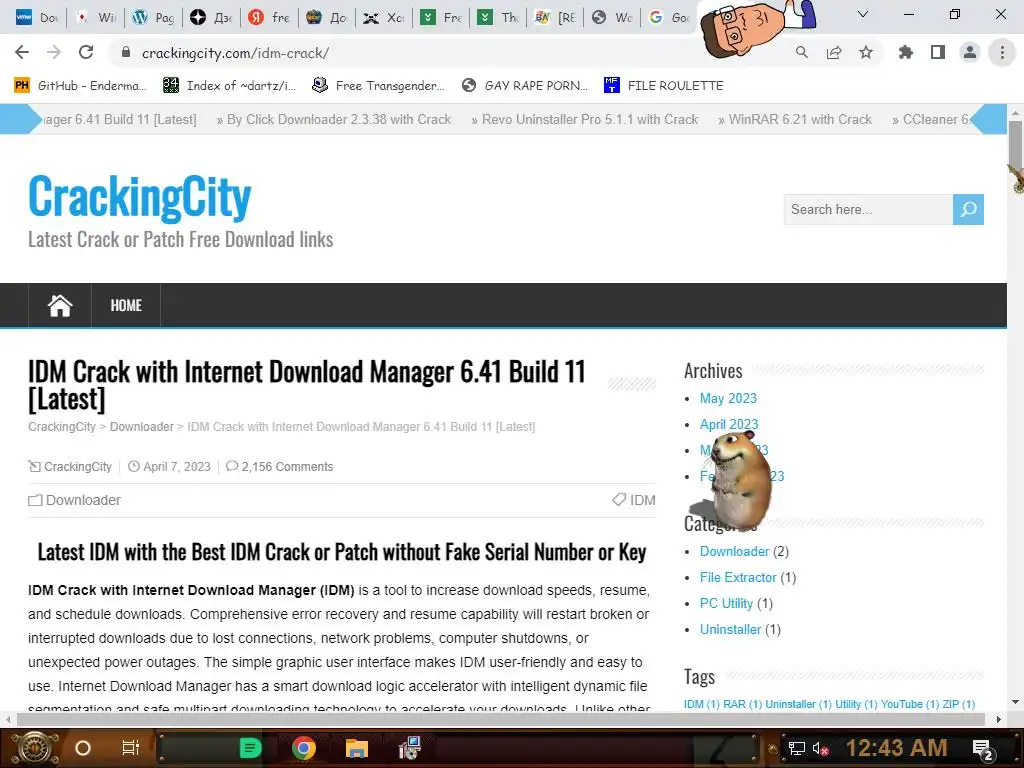Image resolution: width=1024 pixels, height=768 pixels.
Task: Open the HOME menu item
Action: [x=126, y=306]
